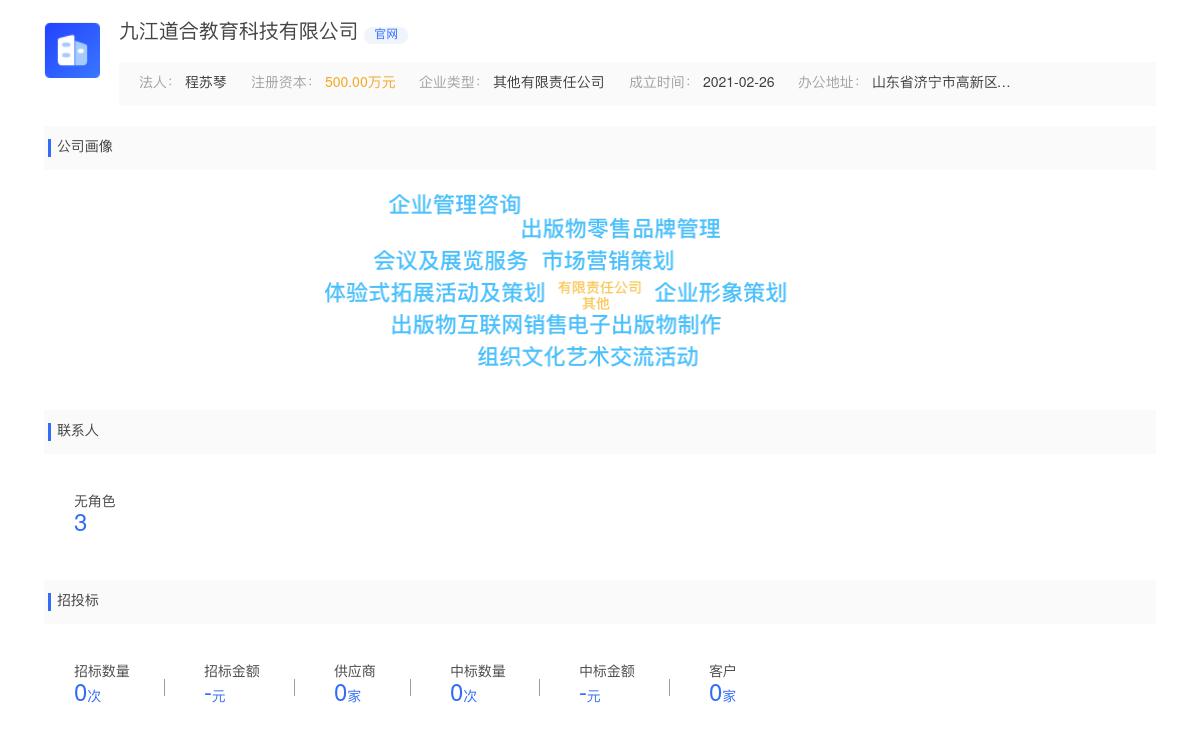Select the 出版物零售品牌管理 tag

(620, 229)
